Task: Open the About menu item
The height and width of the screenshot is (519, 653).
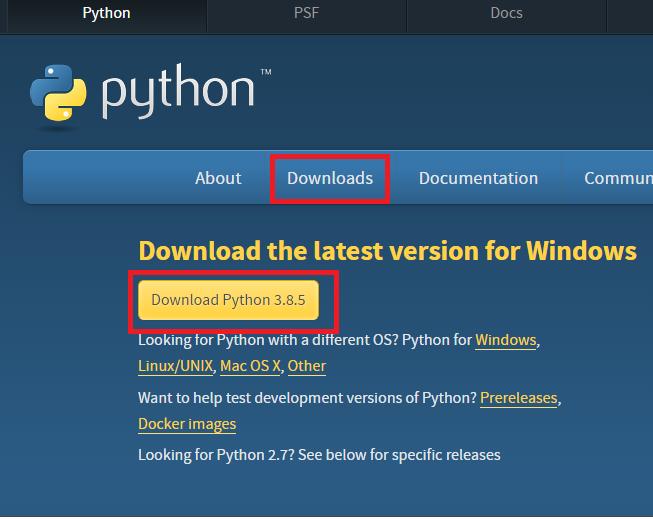Action: [218, 178]
